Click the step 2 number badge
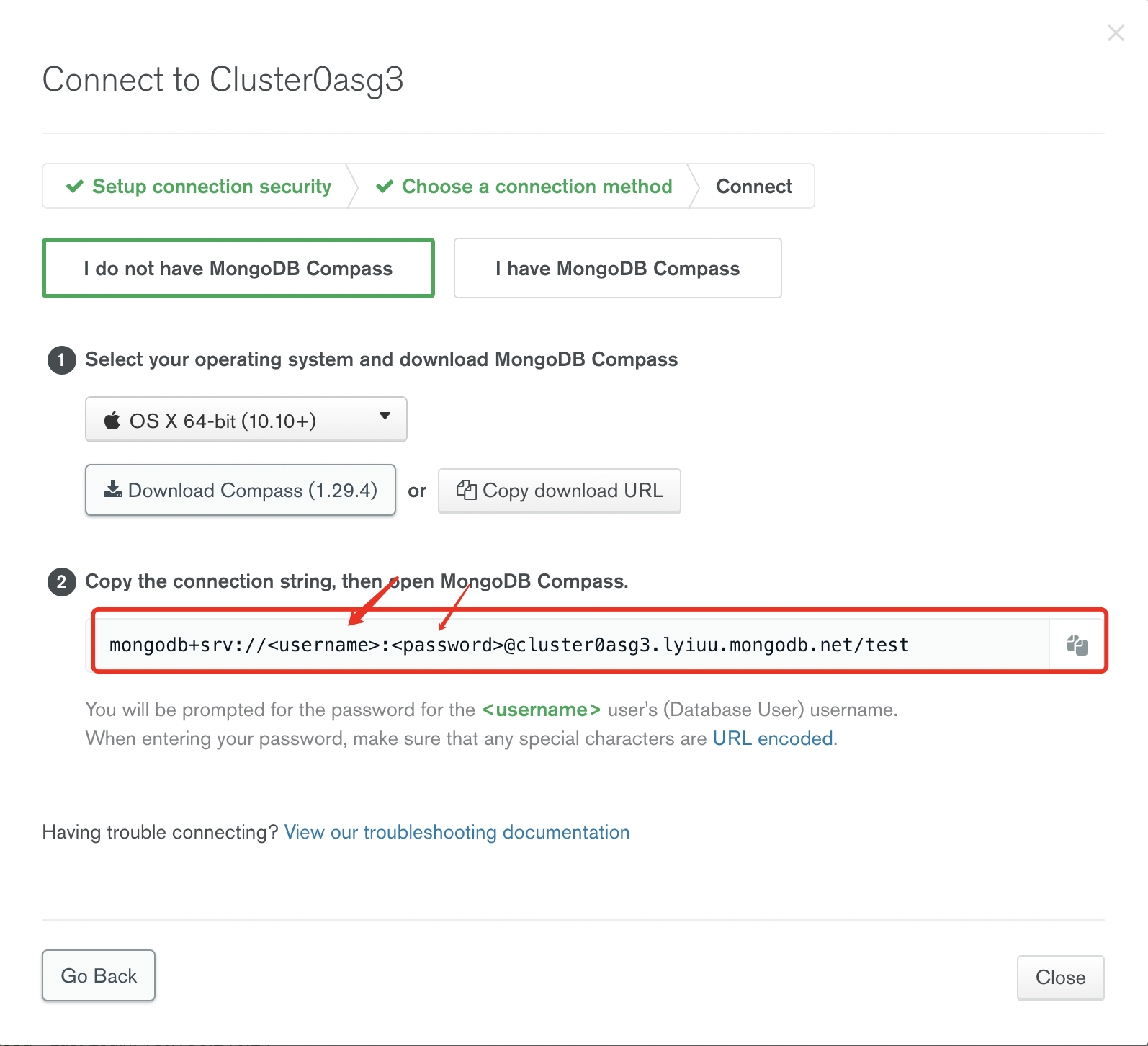This screenshot has height=1046, width=1148. (x=62, y=581)
